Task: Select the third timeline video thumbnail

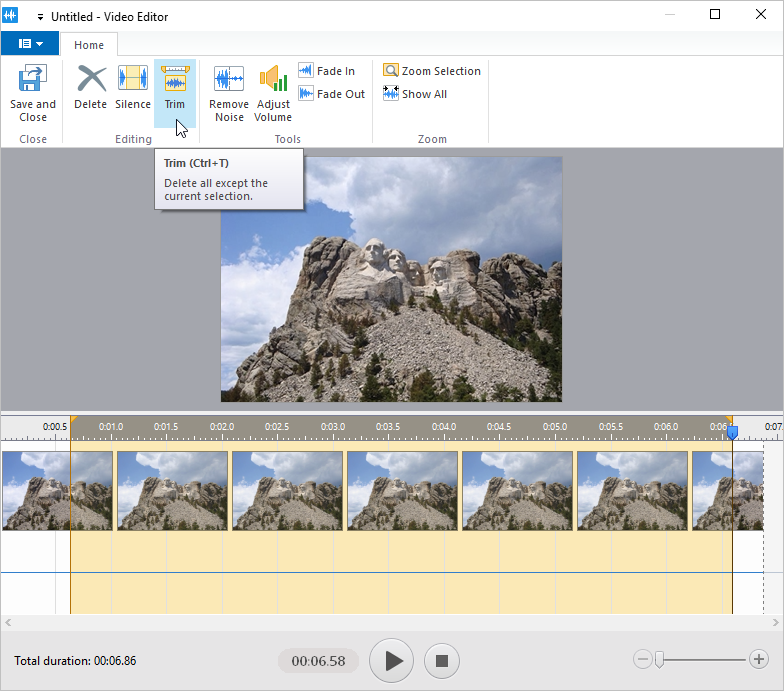Action: 287,490
